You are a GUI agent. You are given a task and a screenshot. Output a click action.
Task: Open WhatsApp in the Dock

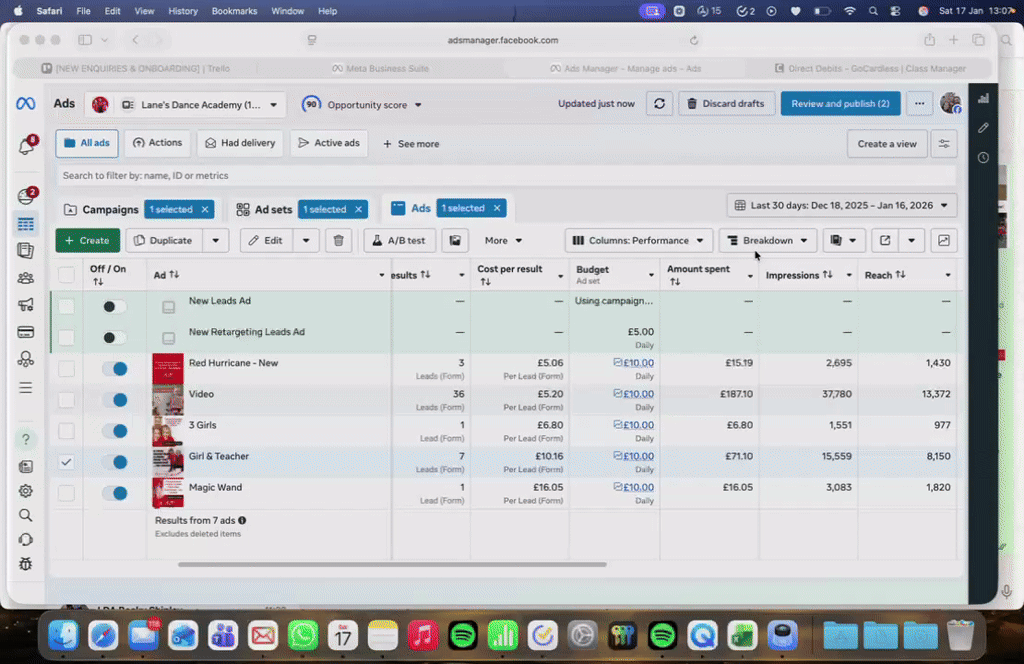pyautogui.click(x=303, y=635)
